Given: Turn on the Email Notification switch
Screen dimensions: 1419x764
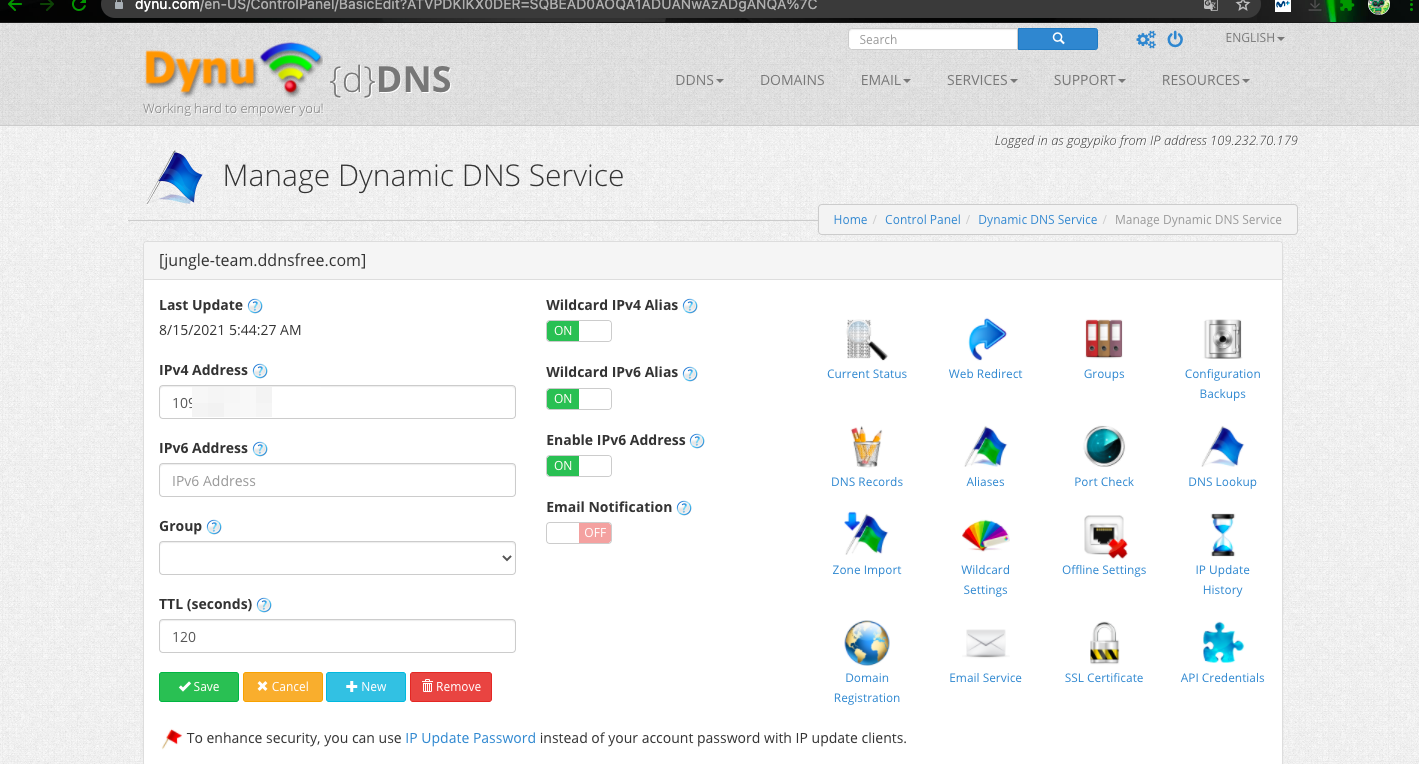Looking at the screenshot, I should 578,533.
